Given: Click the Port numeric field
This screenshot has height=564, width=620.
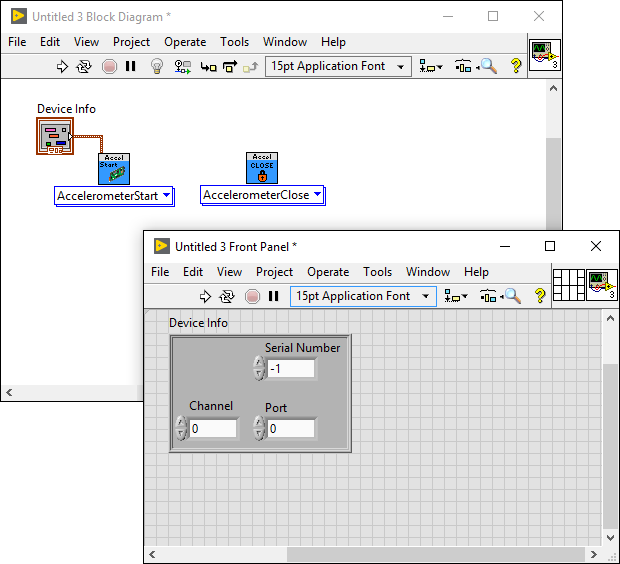Looking at the screenshot, I should click(x=291, y=429).
